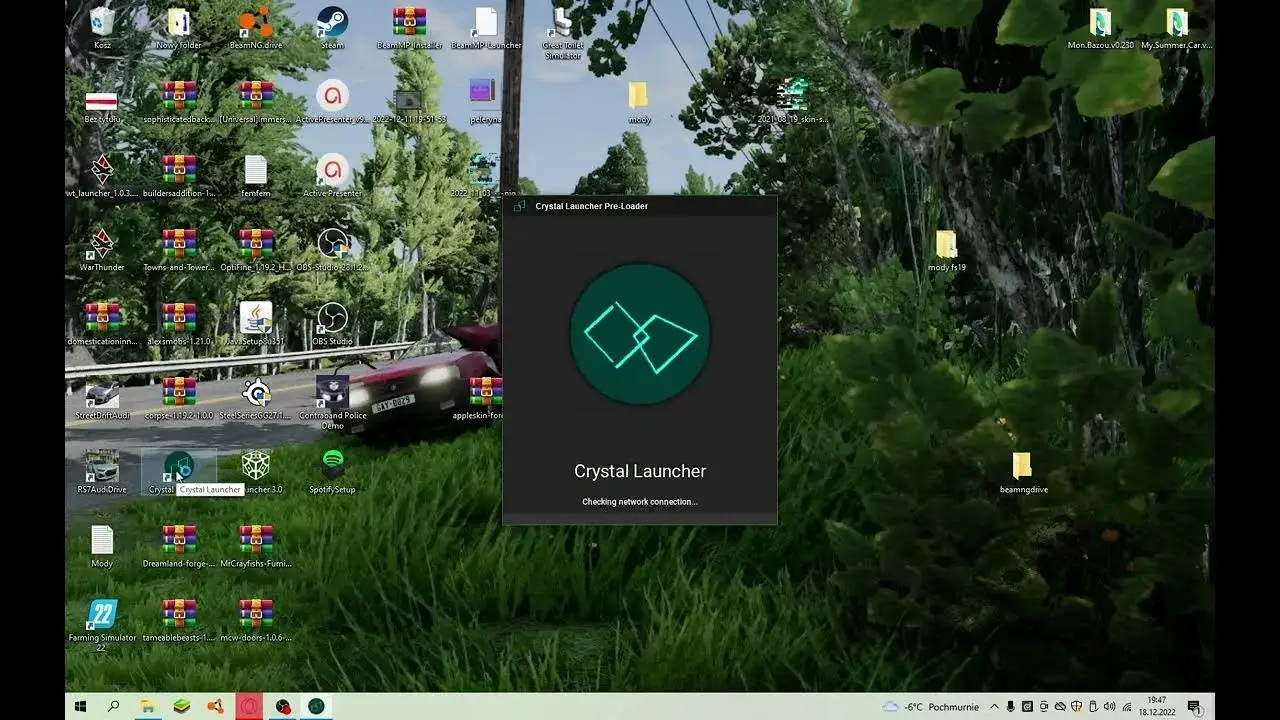Open the JavaSetup8u331 installer icon

pos(255,315)
